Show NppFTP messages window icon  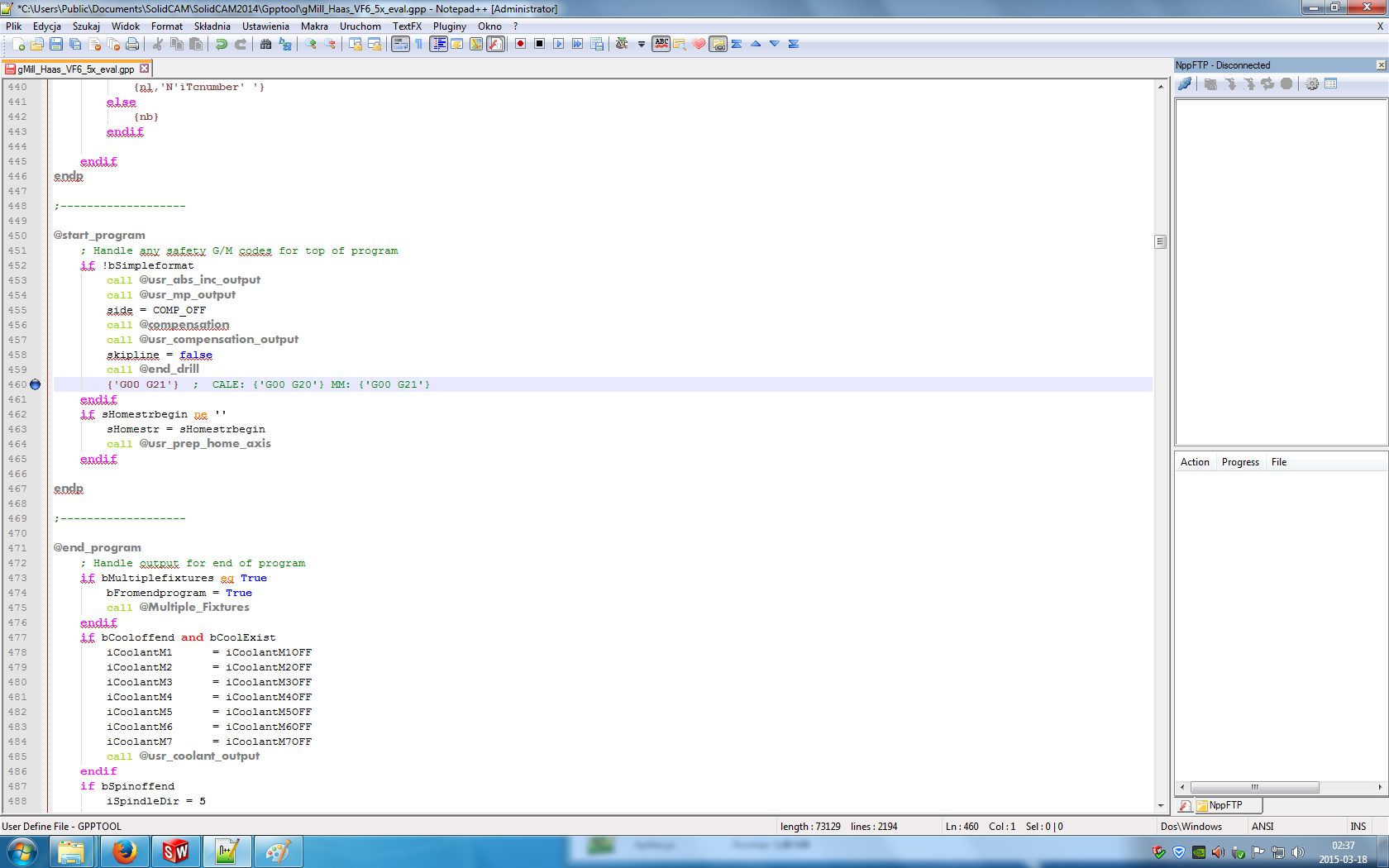(x=1331, y=83)
